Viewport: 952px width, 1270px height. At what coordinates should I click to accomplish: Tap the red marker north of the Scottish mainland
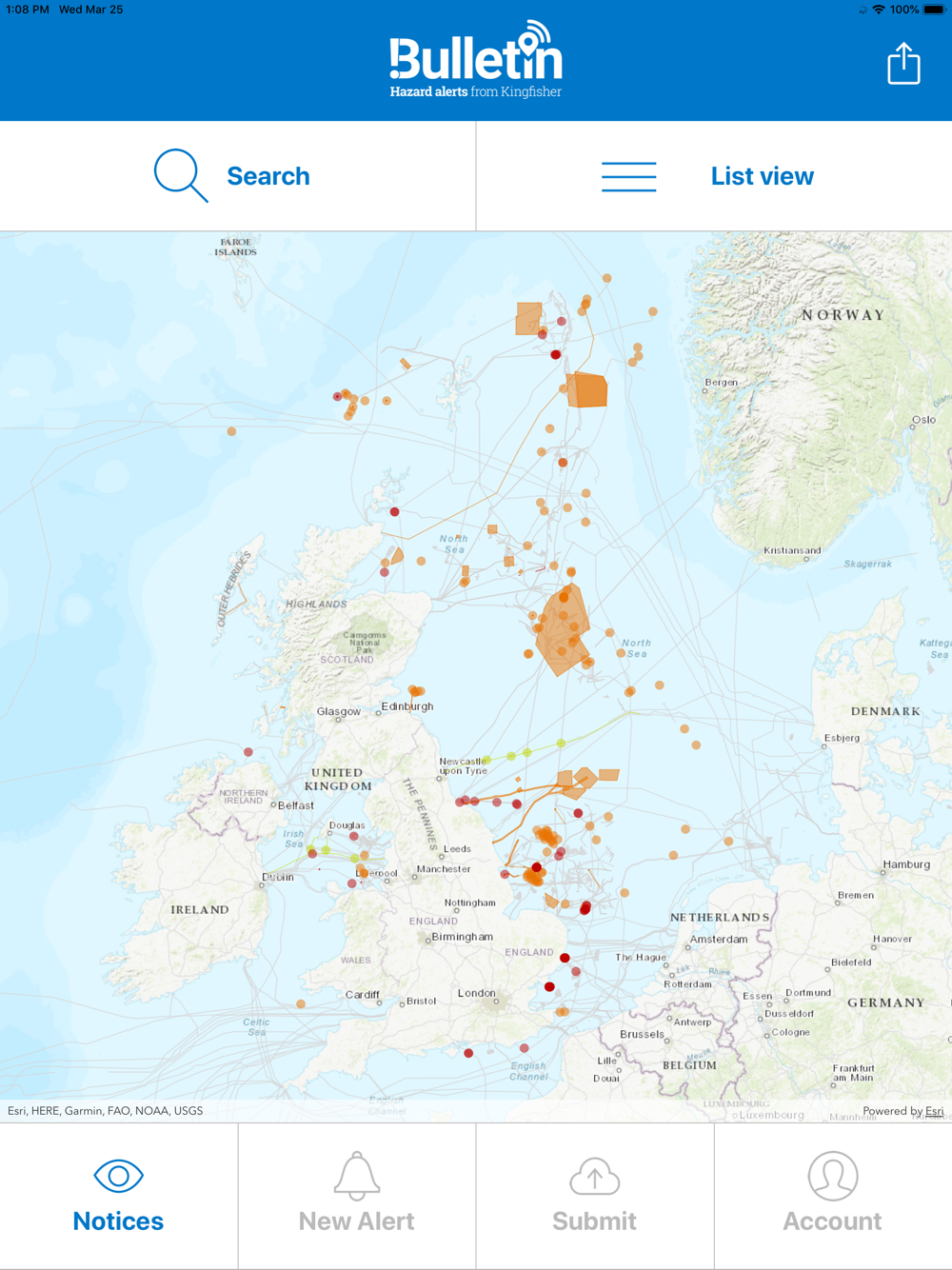[395, 512]
